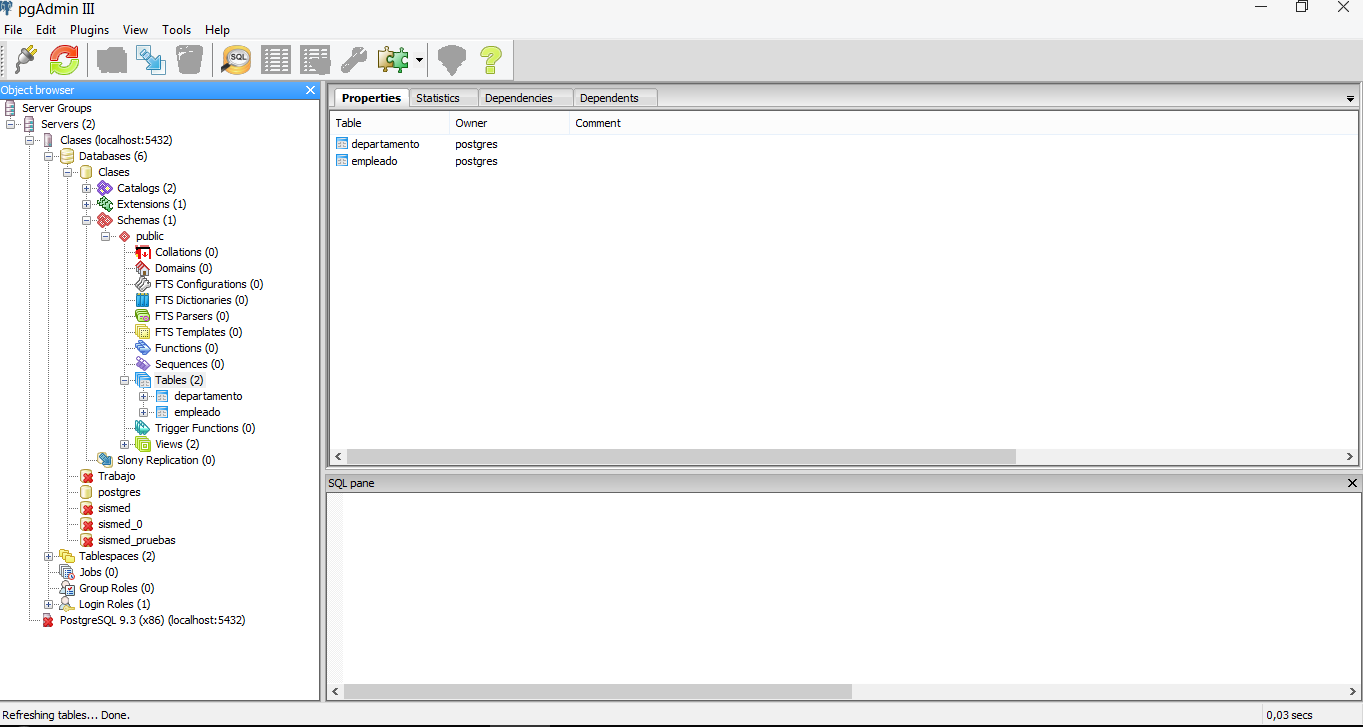The image size is (1363, 727).
Task: Open the File menu
Action: coord(13,30)
